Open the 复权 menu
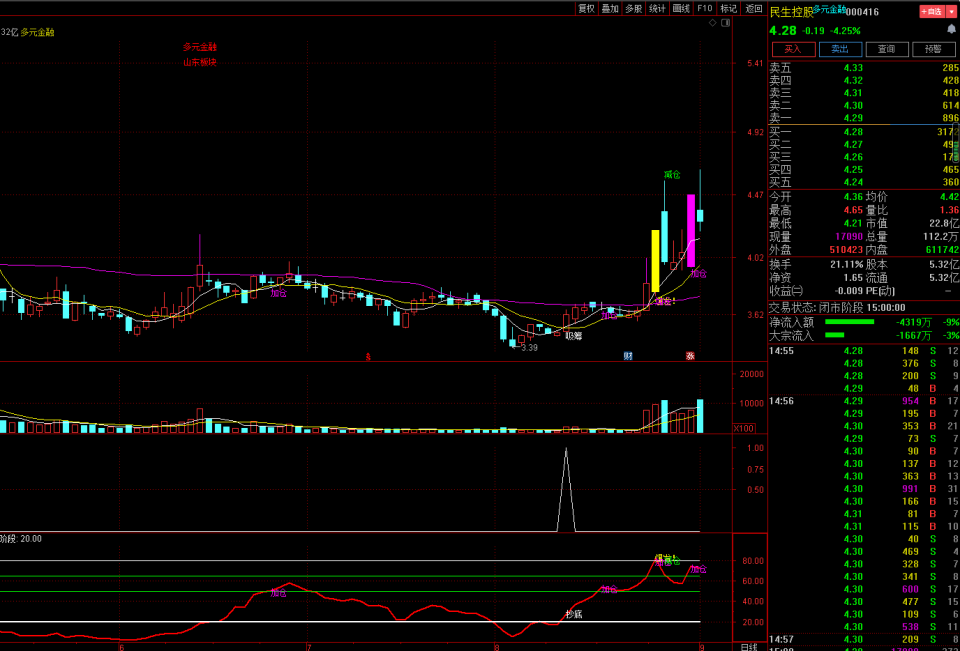The height and width of the screenshot is (651, 960). coord(587,8)
